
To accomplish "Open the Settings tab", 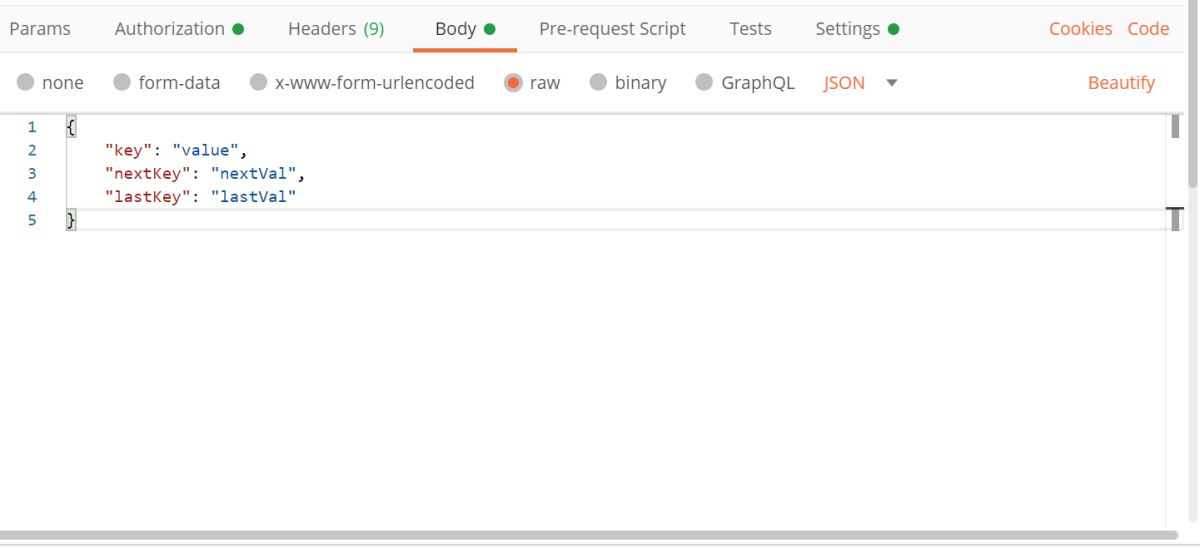I will point(857,29).
